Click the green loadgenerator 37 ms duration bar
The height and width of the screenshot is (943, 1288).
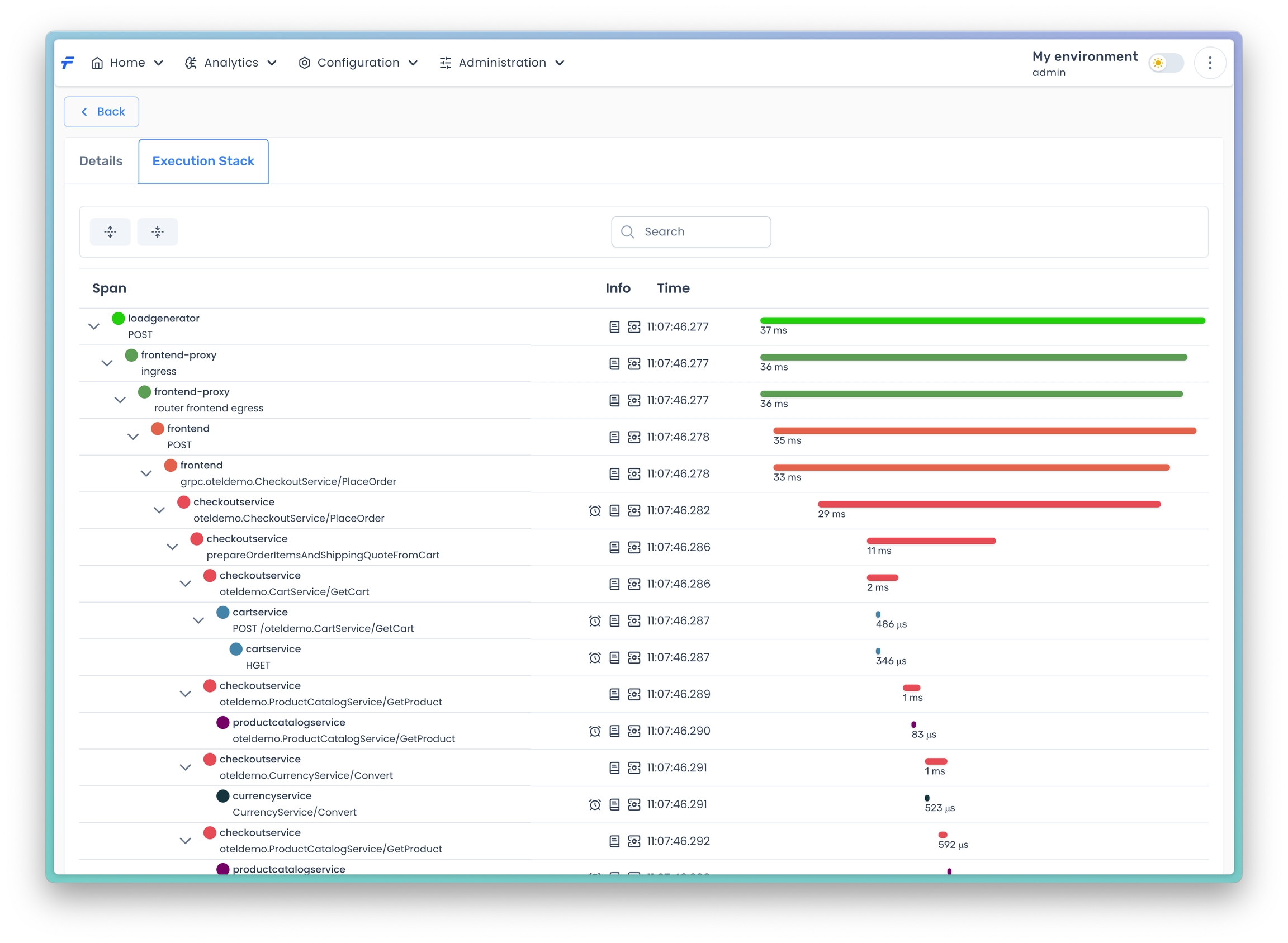(982, 320)
